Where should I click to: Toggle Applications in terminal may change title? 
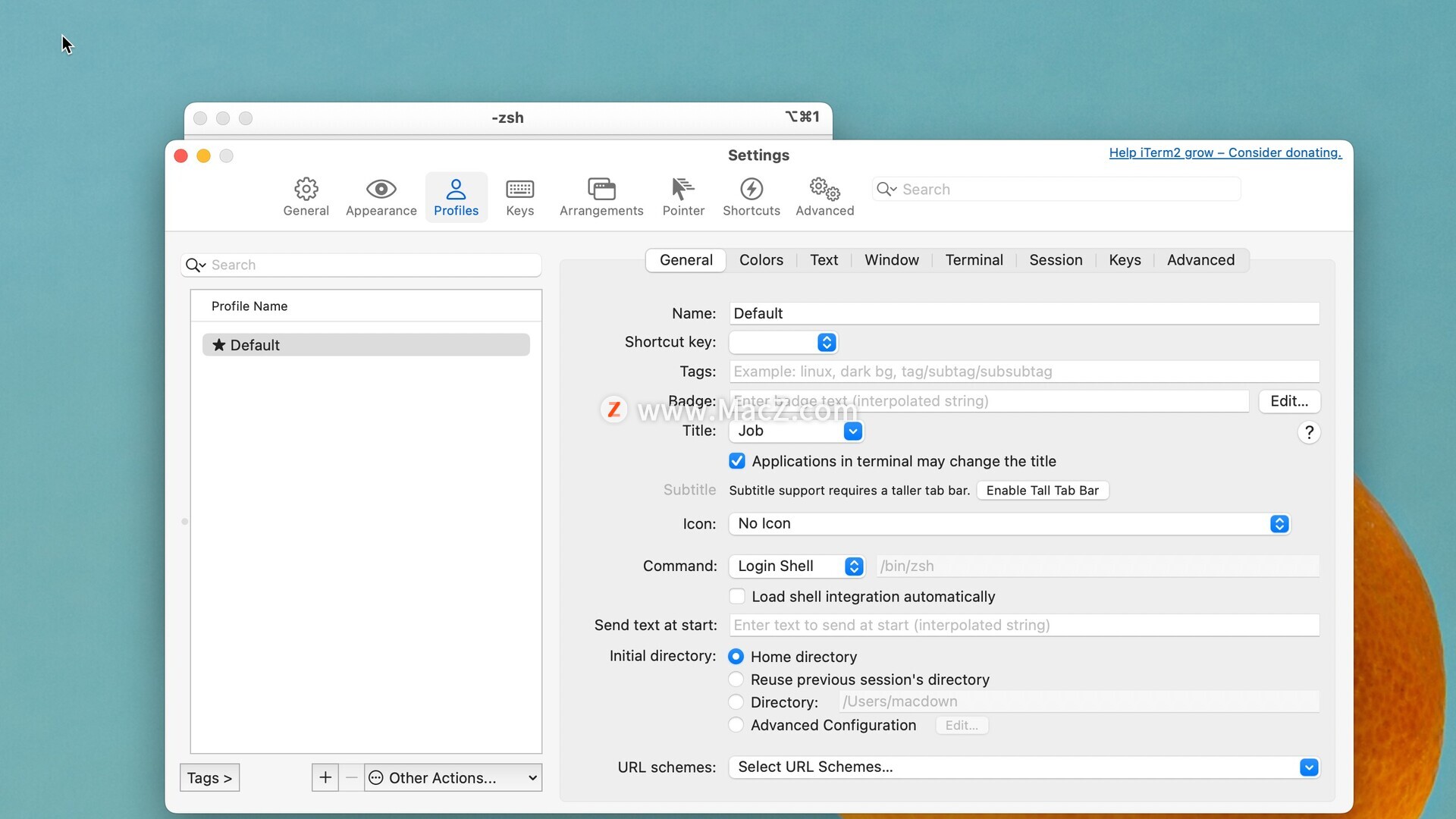[737, 461]
